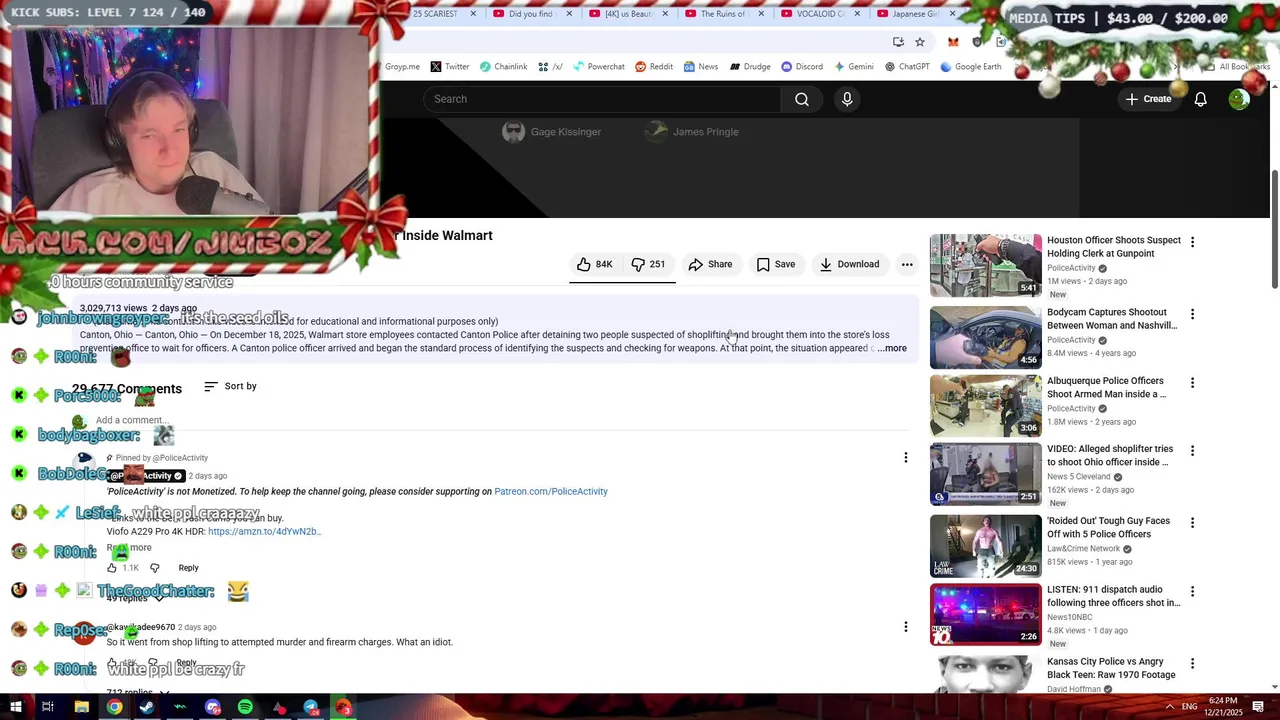Screen dimensions: 1280x720
Task: Open Houston Officer Shoots Suspect thumbnail
Action: [986, 265]
